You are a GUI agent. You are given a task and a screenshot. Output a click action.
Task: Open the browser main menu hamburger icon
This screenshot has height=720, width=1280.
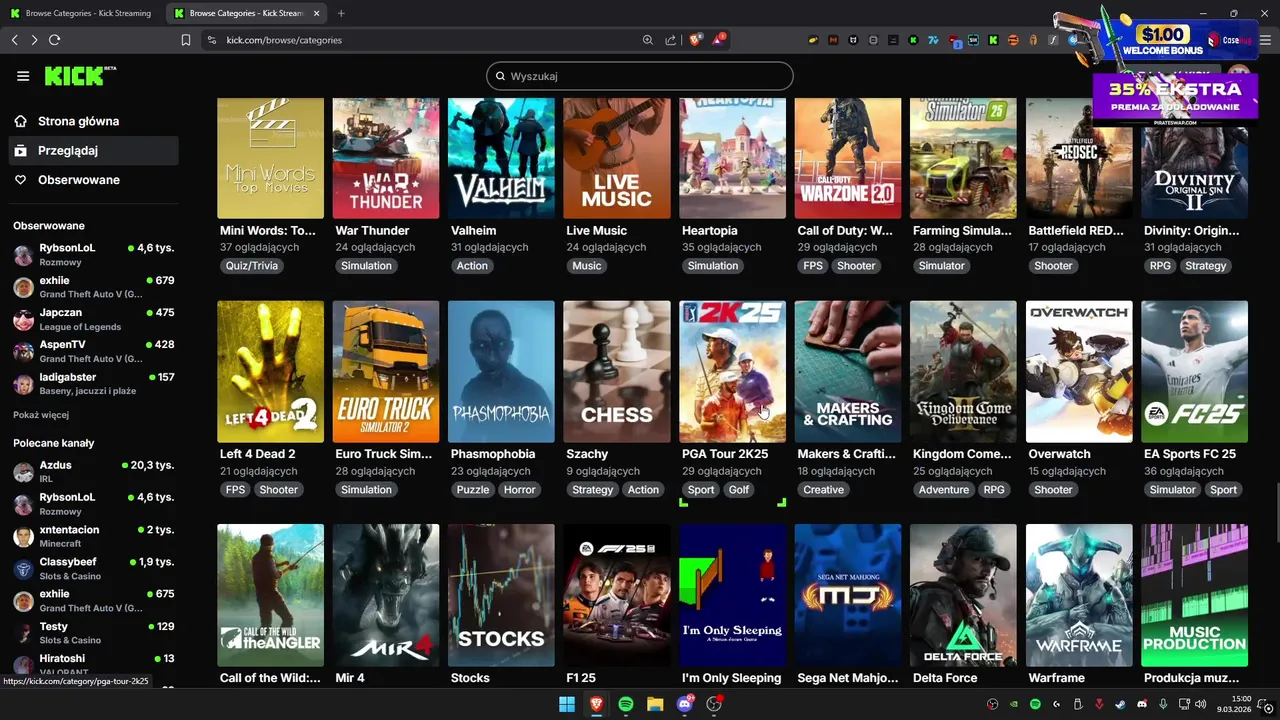pos(1266,40)
